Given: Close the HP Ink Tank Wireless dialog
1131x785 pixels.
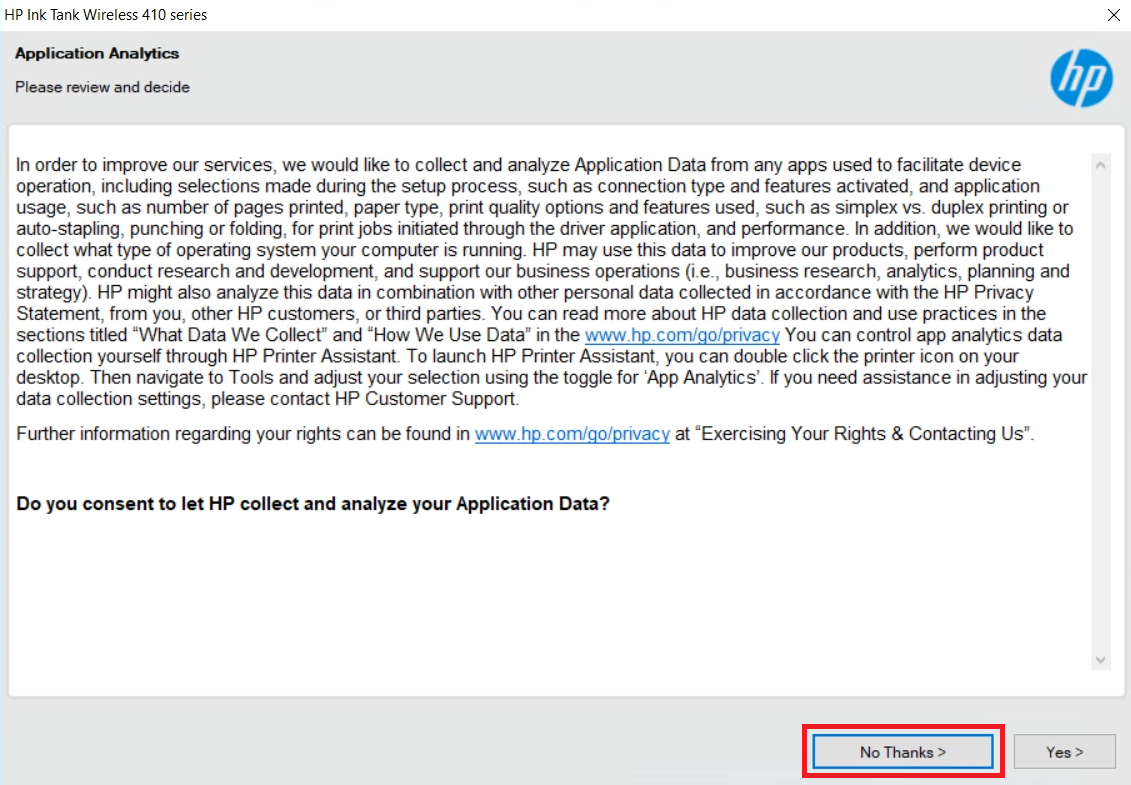Looking at the screenshot, I should 1114,15.
